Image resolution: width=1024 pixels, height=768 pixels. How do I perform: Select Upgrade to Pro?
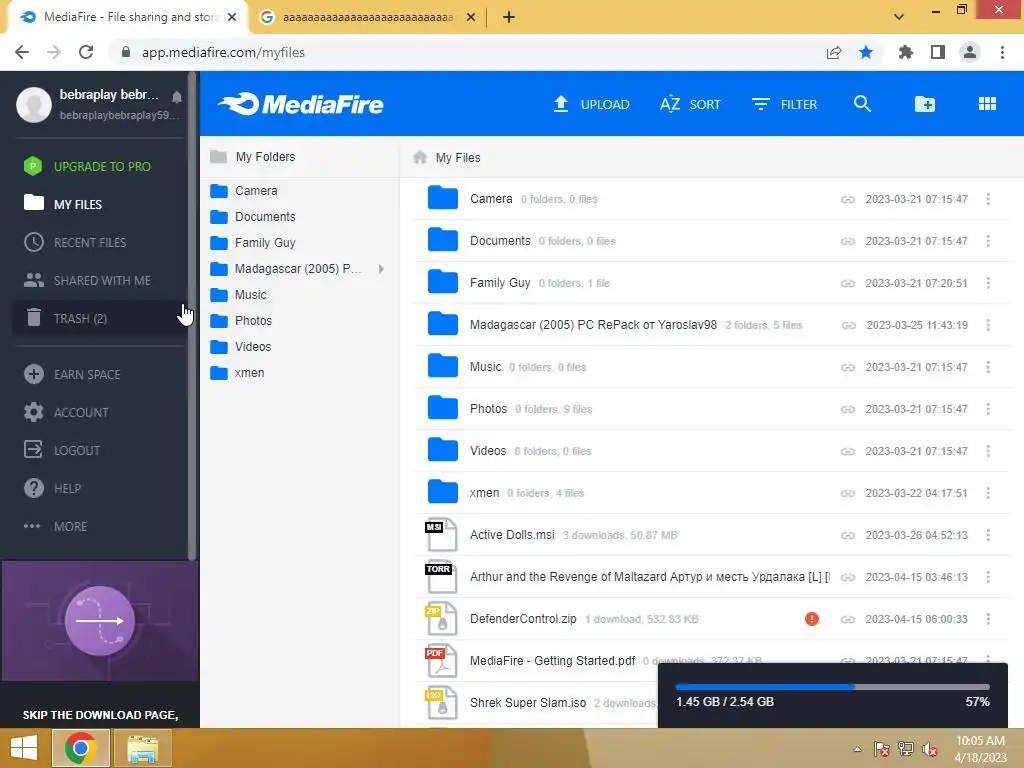point(87,167)
